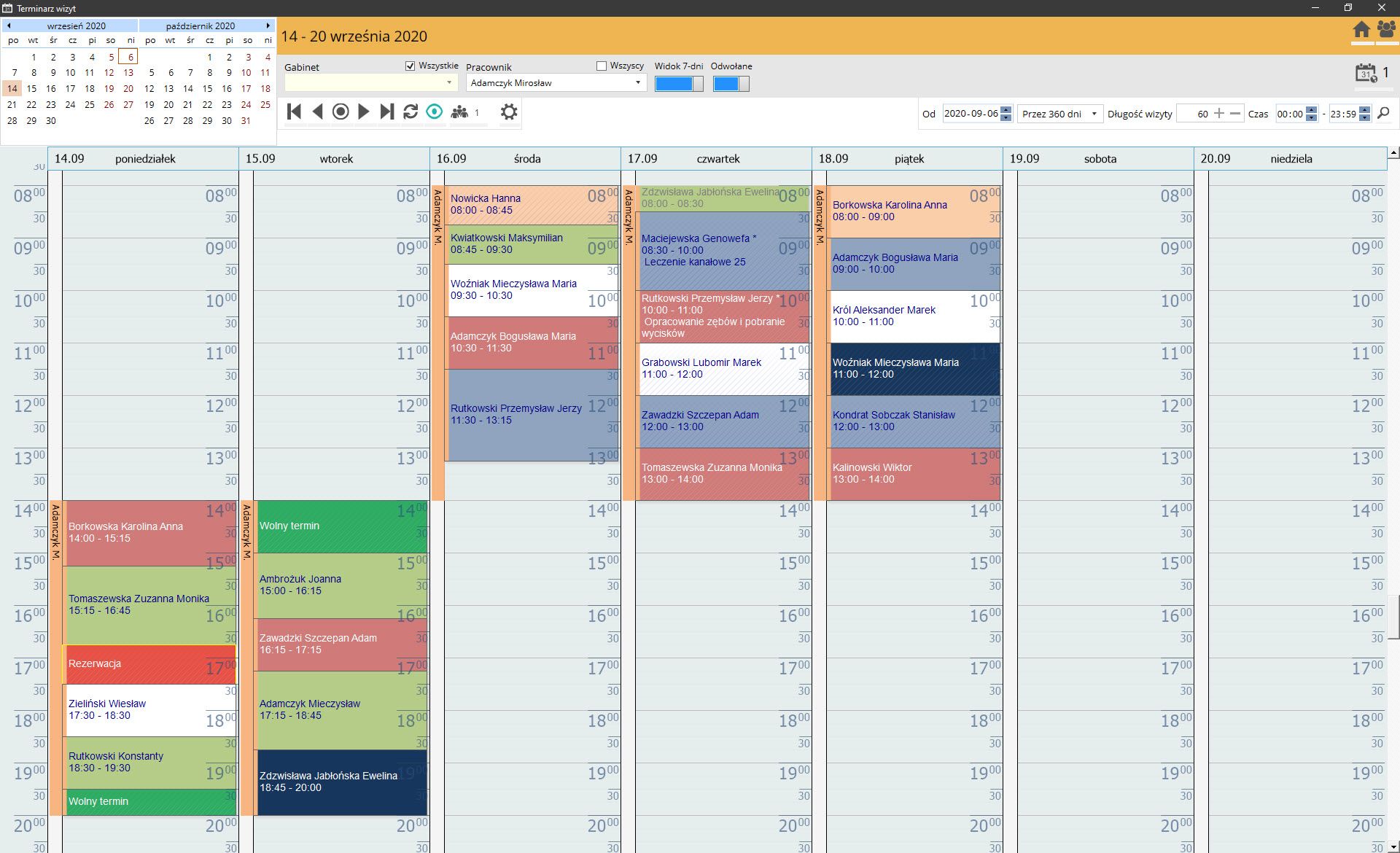
Task: Select 14 September in mini calendar
Action: coord(12,88)
